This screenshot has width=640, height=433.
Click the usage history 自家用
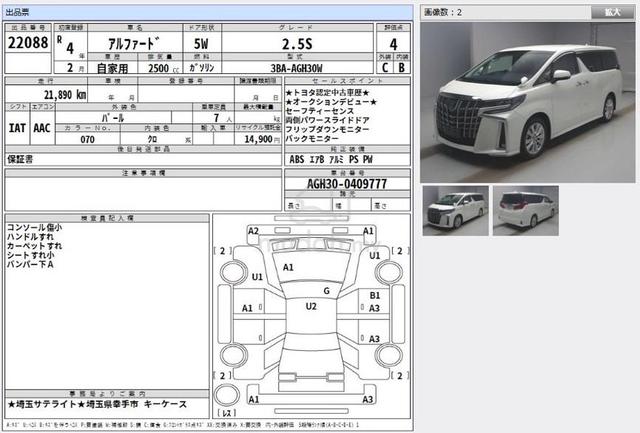[113, 68]
